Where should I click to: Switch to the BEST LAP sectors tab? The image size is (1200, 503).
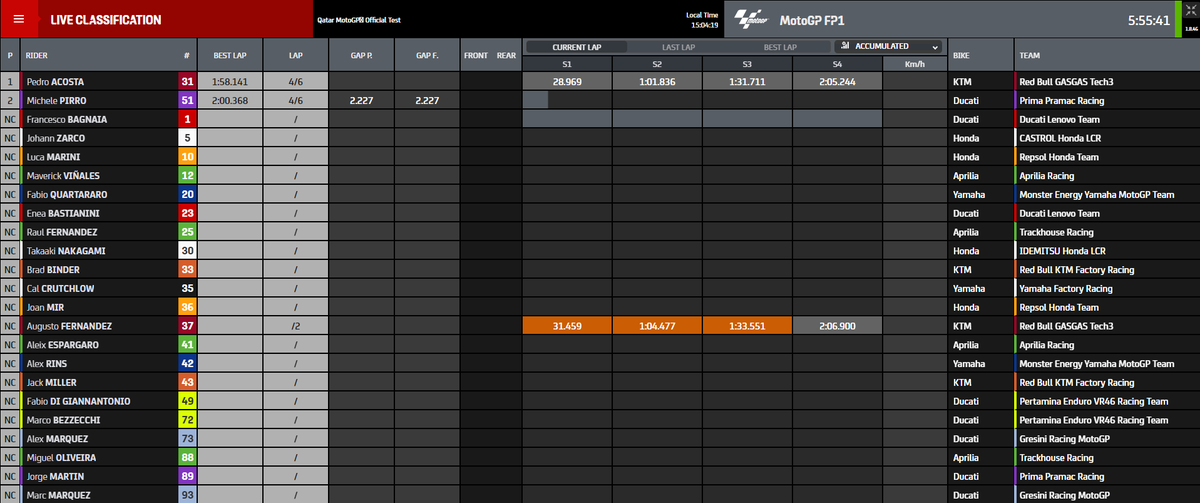[780, 47]
